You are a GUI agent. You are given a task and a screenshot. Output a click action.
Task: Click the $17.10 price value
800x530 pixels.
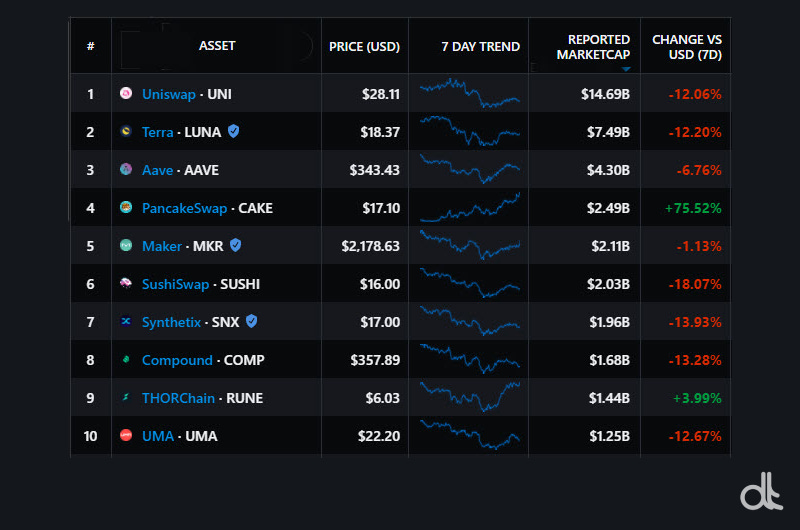point(381,208)
